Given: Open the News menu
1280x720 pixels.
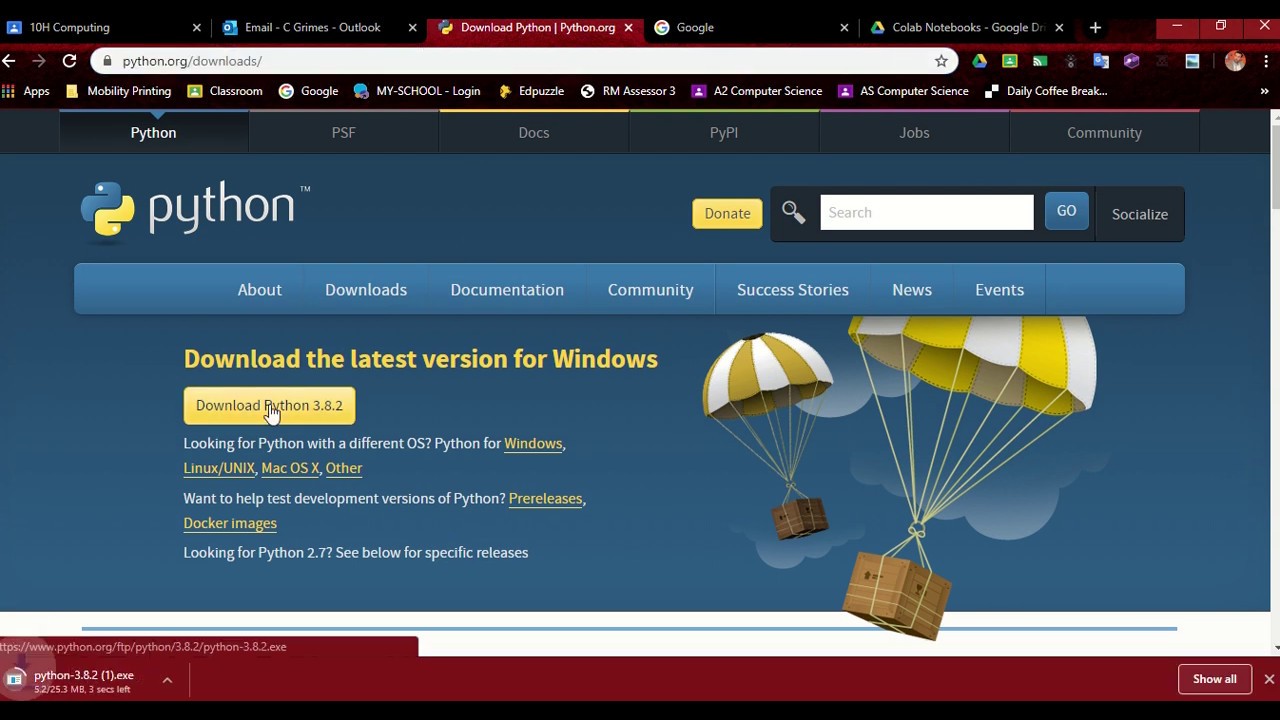Looking at the screenshot, I should click(x=912, y=290).
